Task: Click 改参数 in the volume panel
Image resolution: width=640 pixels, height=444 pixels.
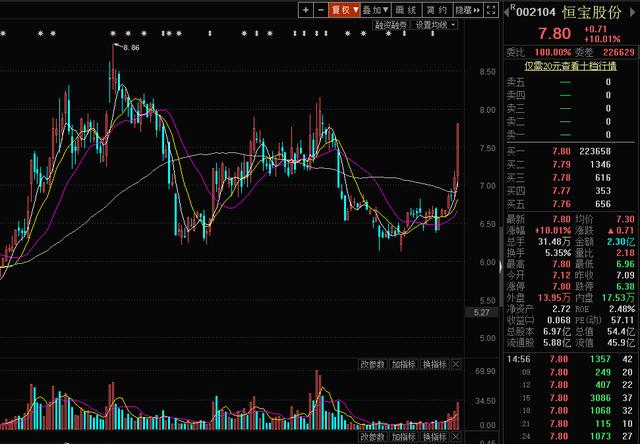Action: tap(373, 364)
